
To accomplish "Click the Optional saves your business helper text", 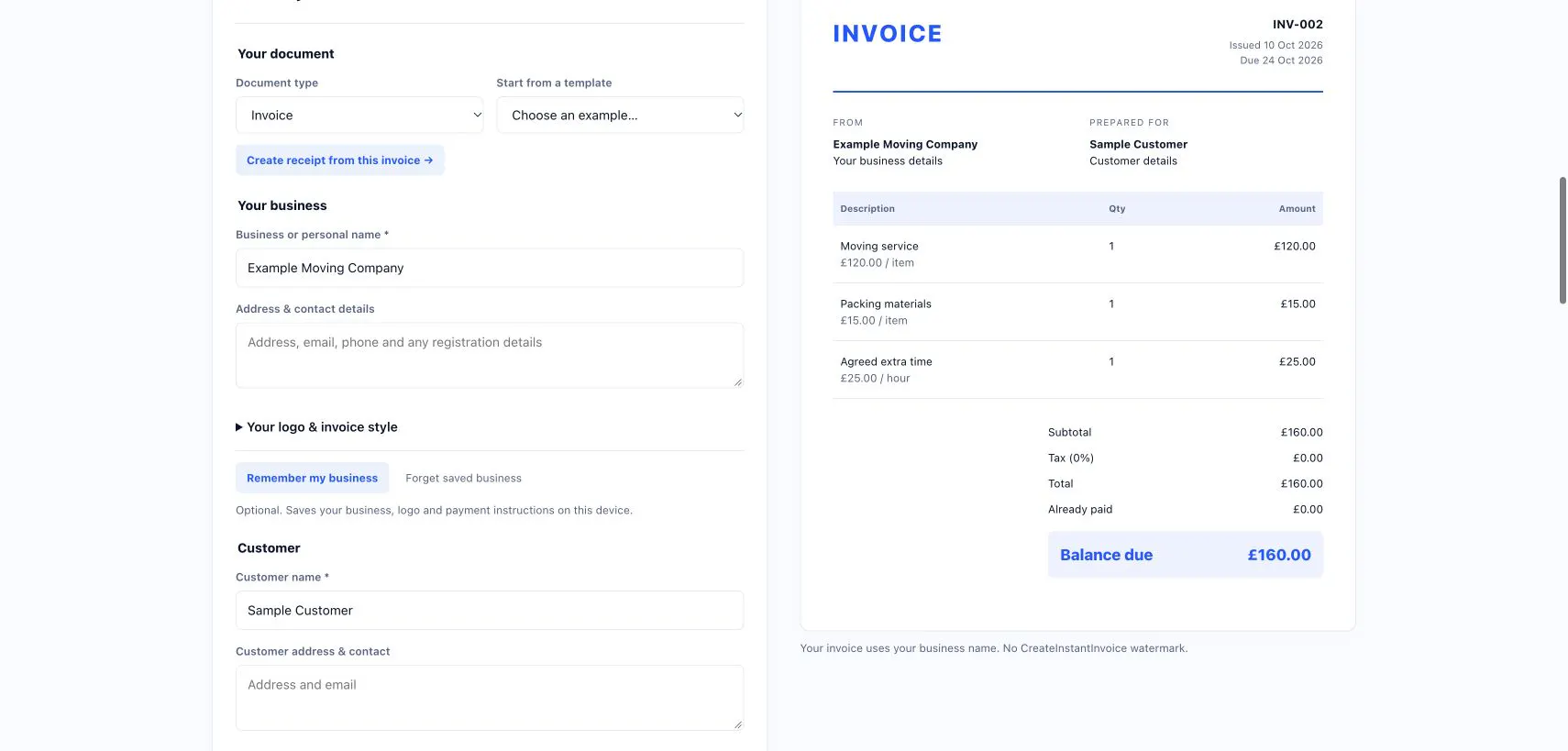I will pos(434,511).
